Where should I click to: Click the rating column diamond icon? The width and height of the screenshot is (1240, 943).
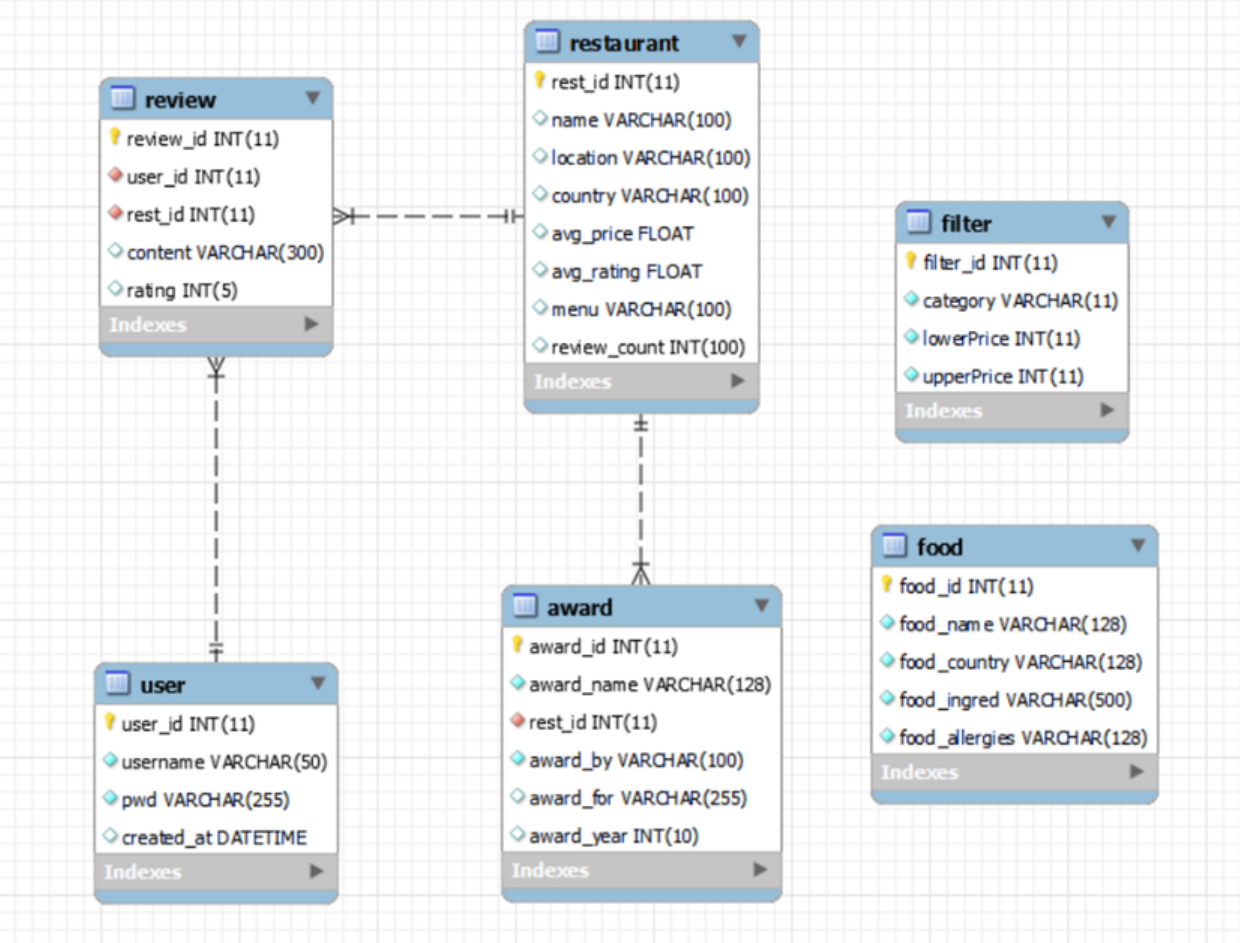[x=115, y=290]
